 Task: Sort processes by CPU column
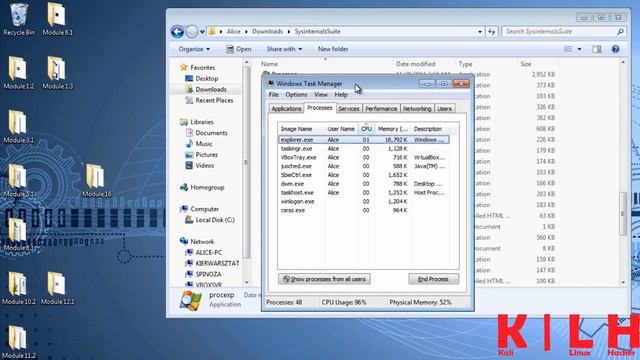pos(366,129)
